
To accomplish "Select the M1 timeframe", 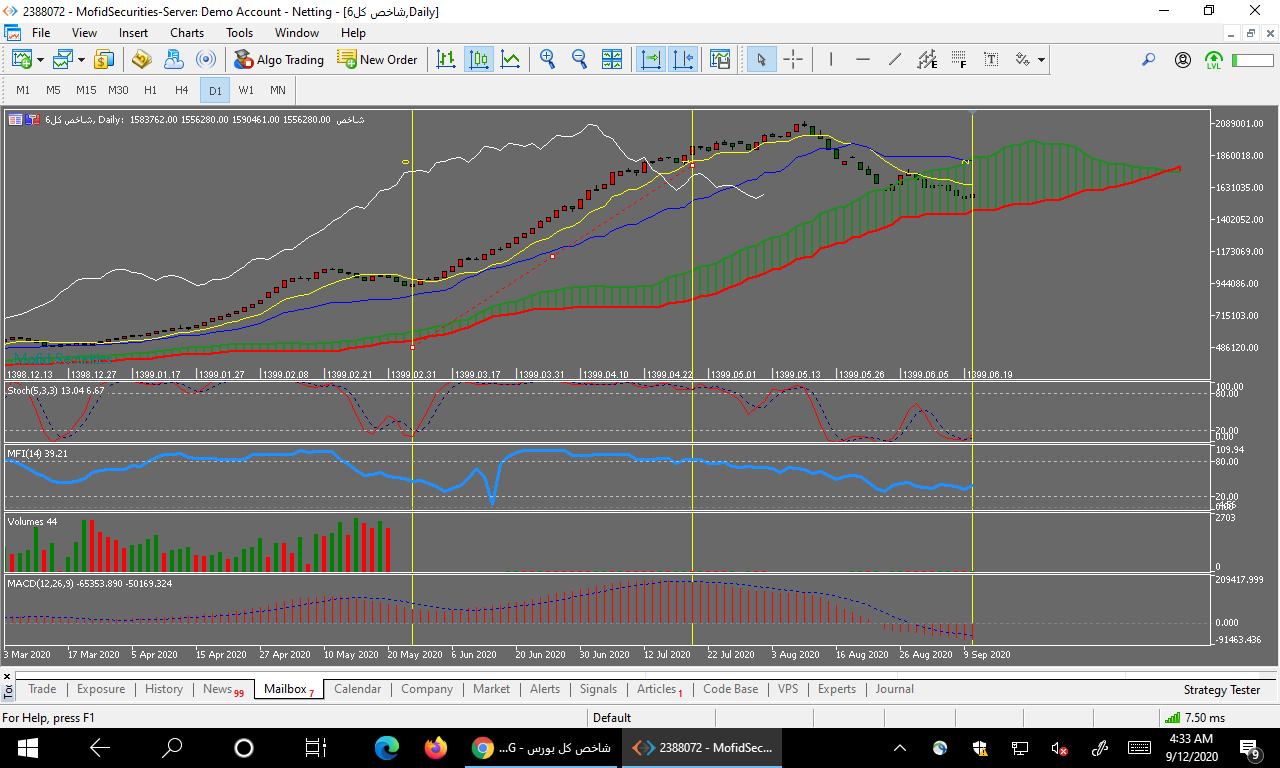I will click(23, 90).
